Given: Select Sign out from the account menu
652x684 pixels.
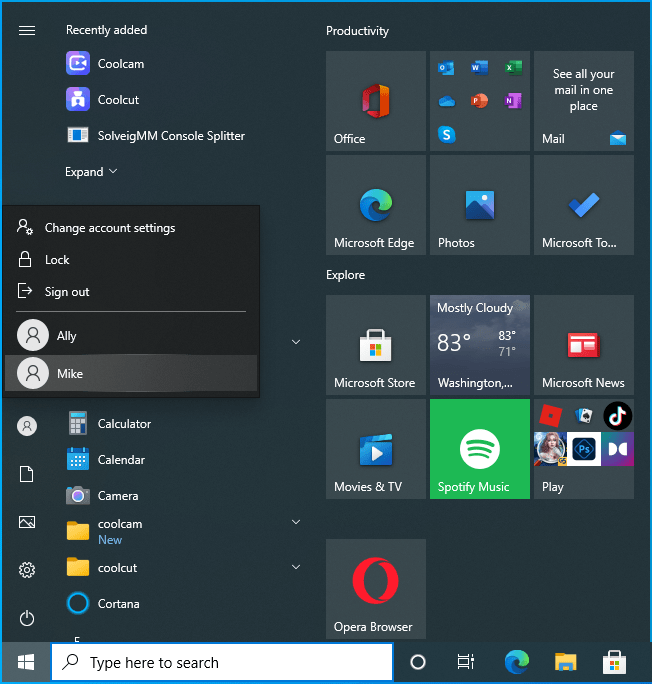Looking at the screenshot, I should tap(67, 292).
